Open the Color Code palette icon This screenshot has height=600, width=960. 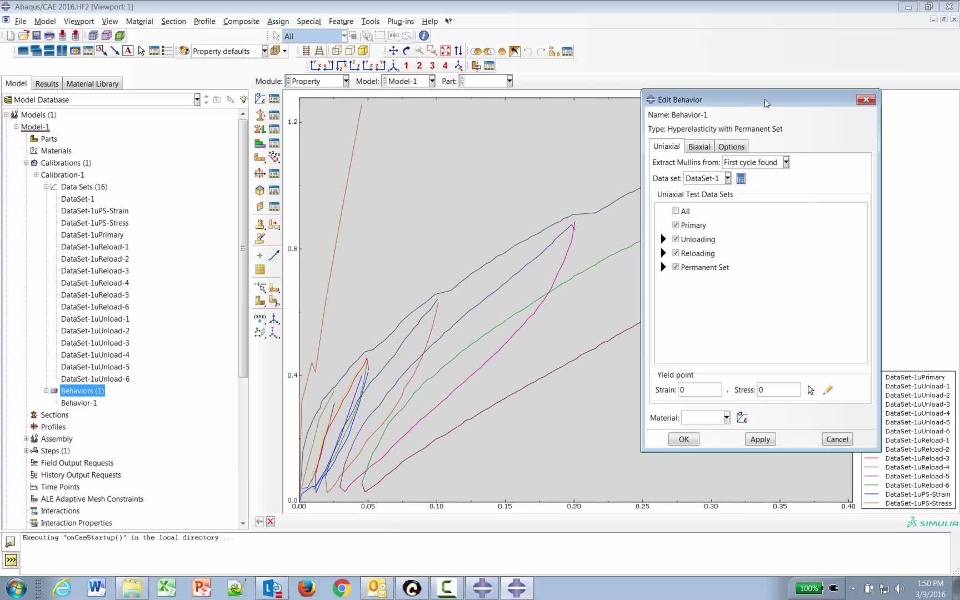coord(184,51)
